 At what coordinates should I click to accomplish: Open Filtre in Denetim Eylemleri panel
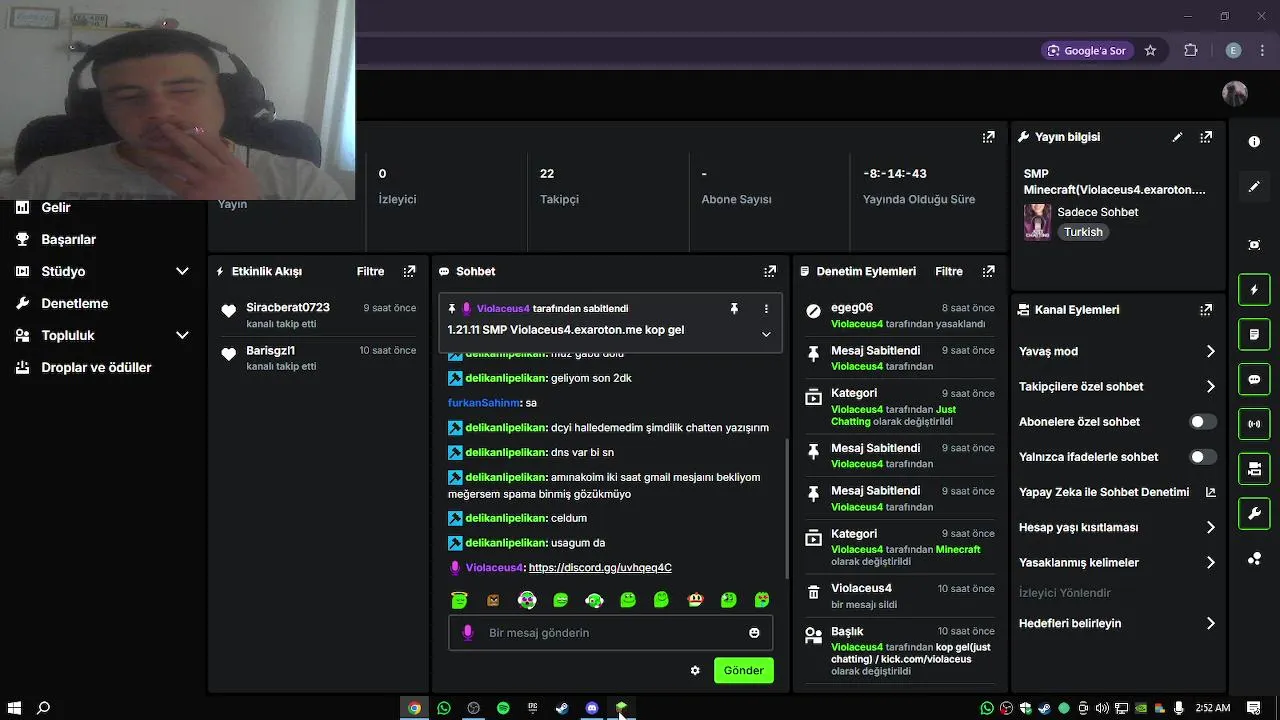(x=949, y=271)
